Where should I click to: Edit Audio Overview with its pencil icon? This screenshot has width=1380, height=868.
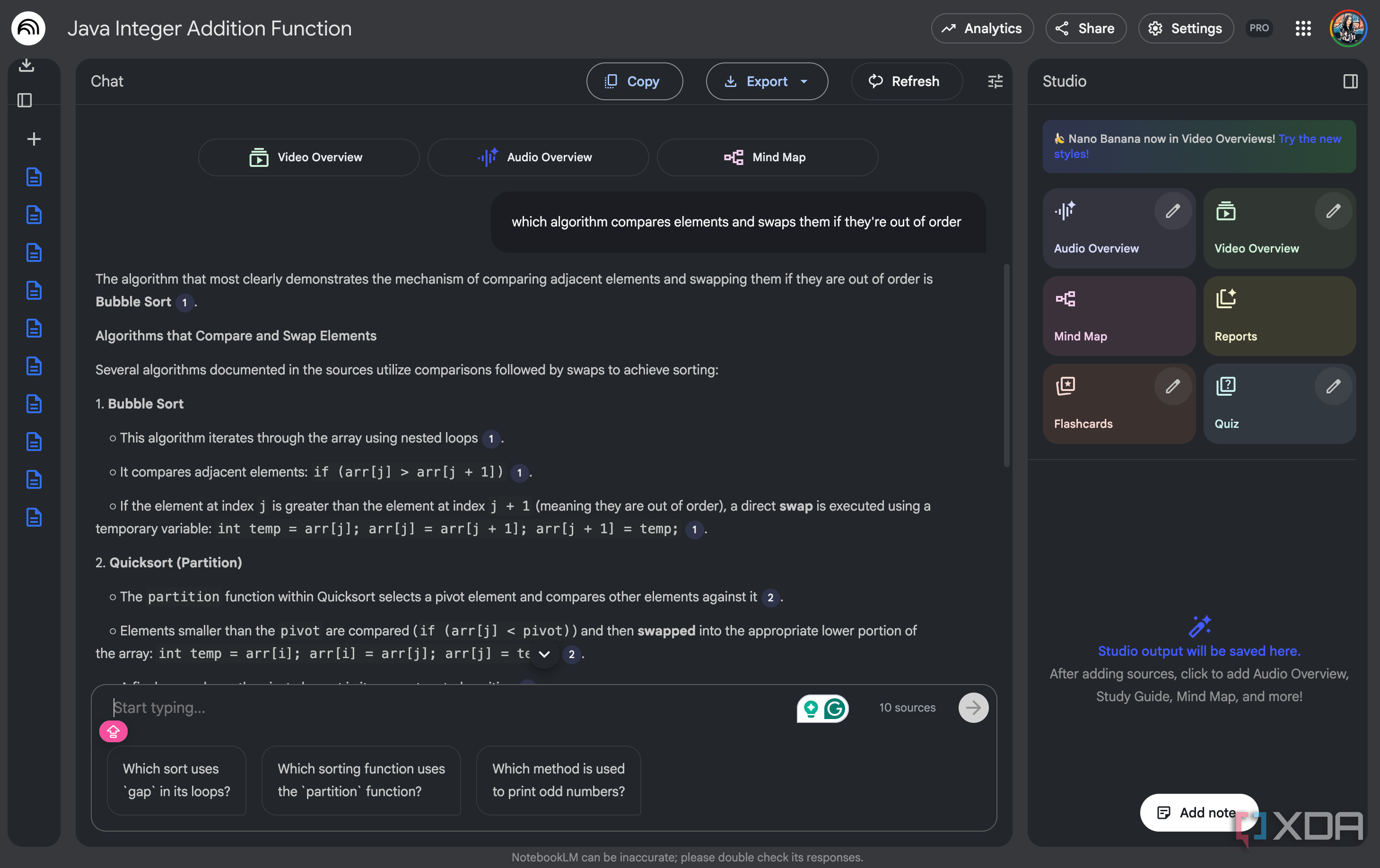(x=1172, y=211)
